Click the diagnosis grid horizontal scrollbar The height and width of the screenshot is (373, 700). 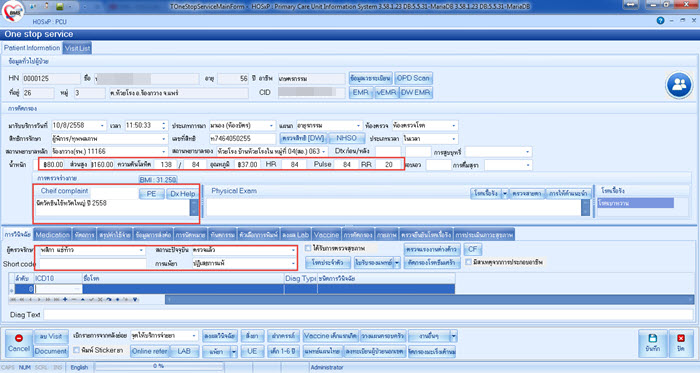click(429, 300)
